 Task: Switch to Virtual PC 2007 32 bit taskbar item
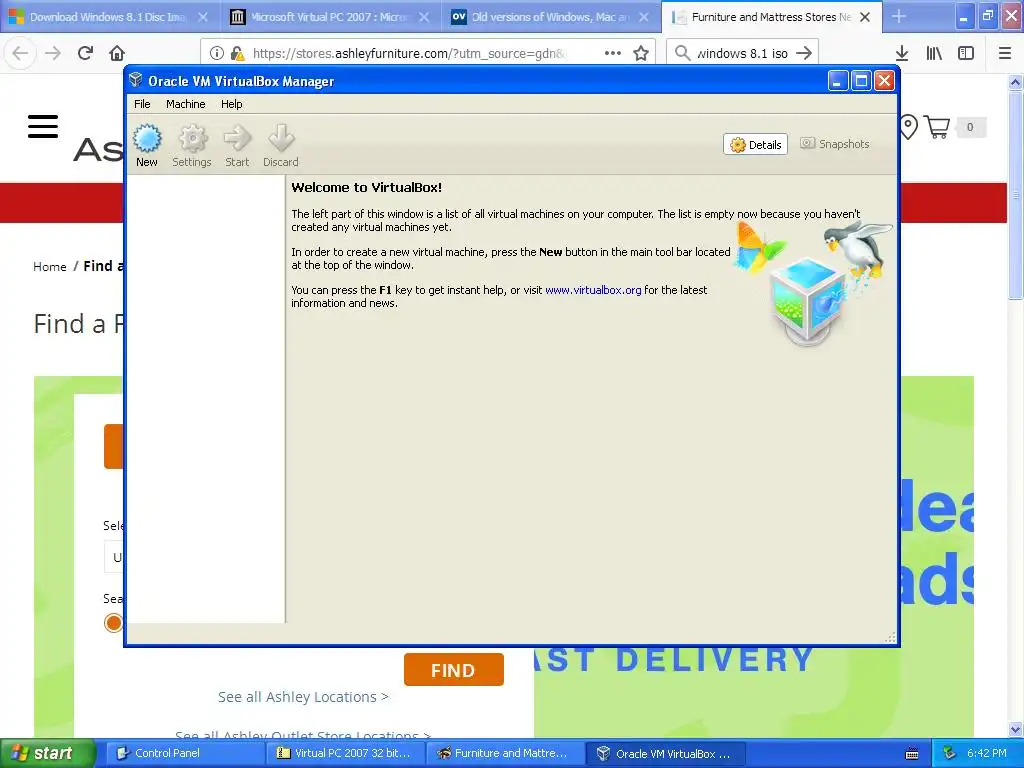345,754
